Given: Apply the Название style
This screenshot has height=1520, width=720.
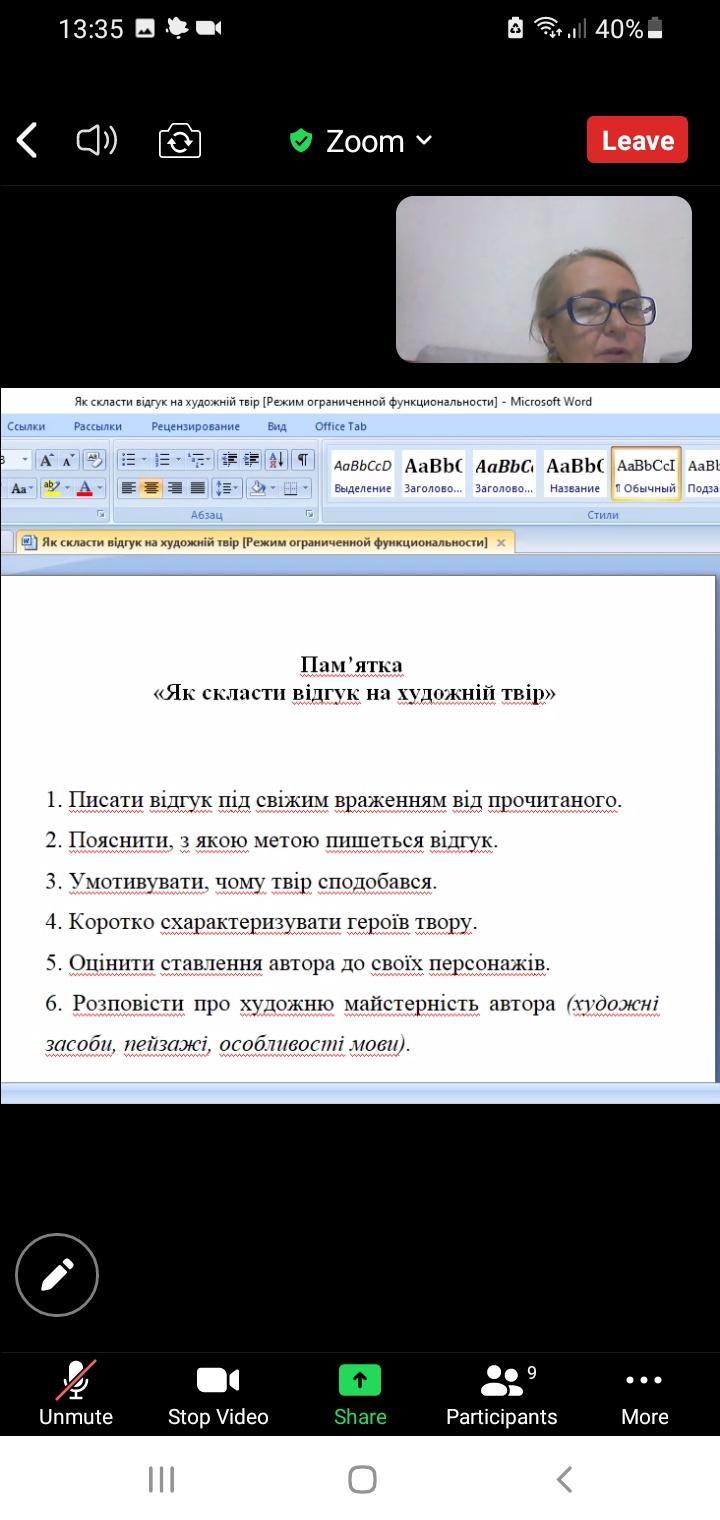Looking at the screenshot, I should (x=574, y=473).
